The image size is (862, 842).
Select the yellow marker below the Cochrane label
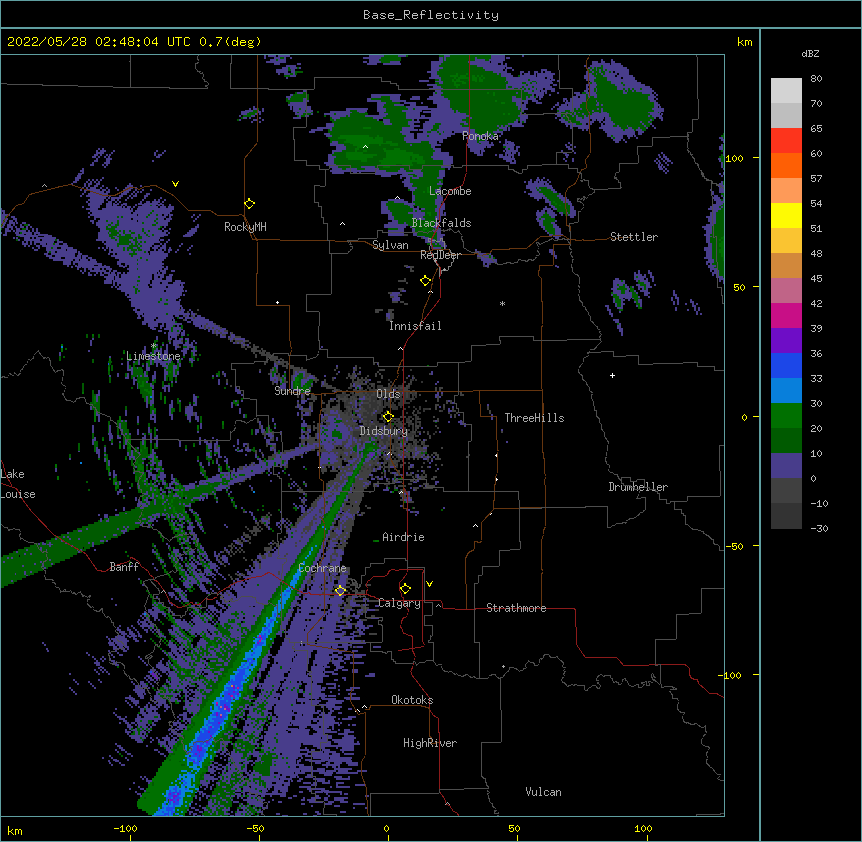tap(340, 590)
